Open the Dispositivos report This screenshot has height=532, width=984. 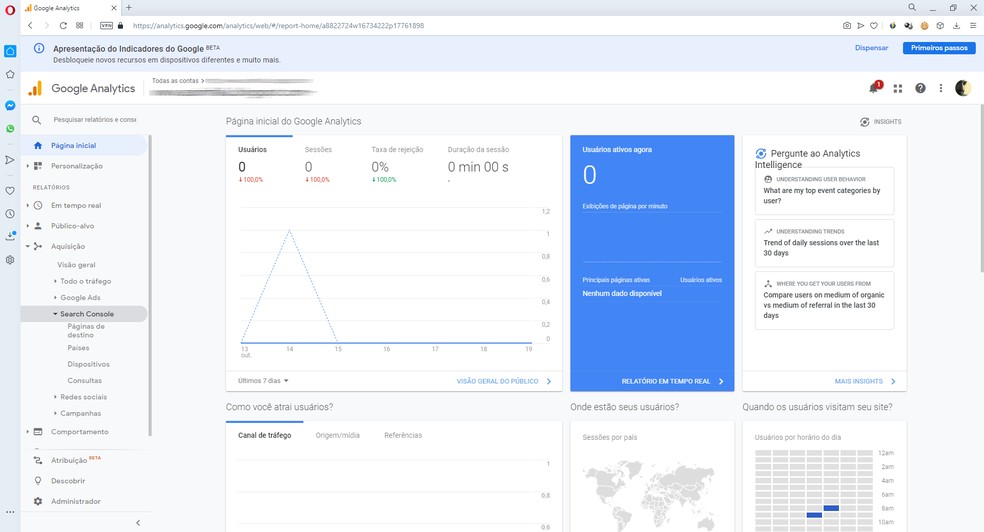tap(88, 364)
